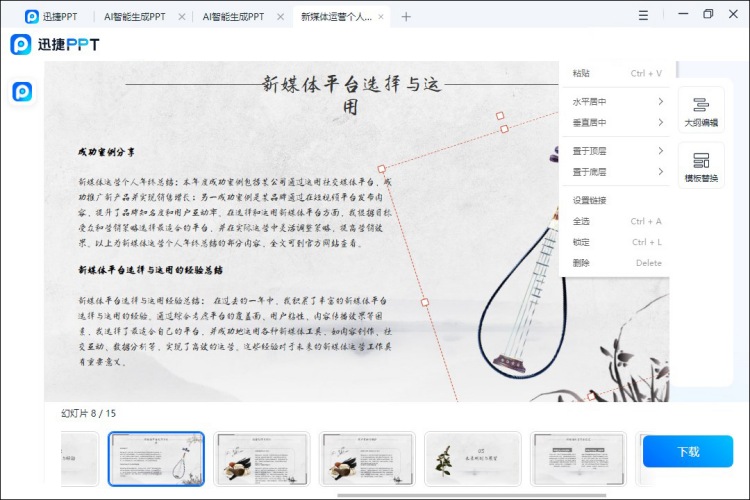
Task: Add a new tab with plus icon
Action: pos(405,17)
